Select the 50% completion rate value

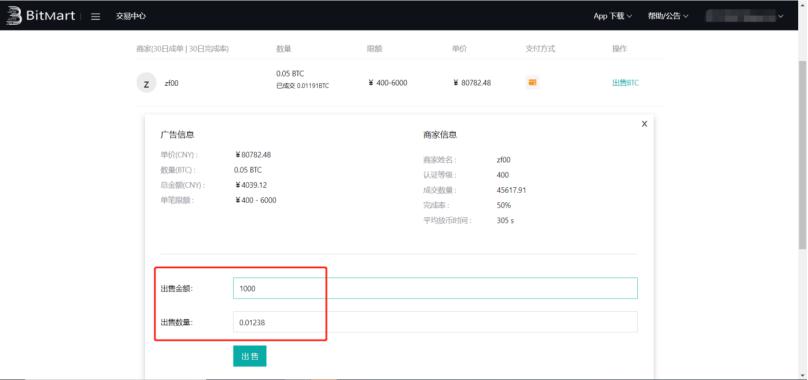(x=503, y=205)
